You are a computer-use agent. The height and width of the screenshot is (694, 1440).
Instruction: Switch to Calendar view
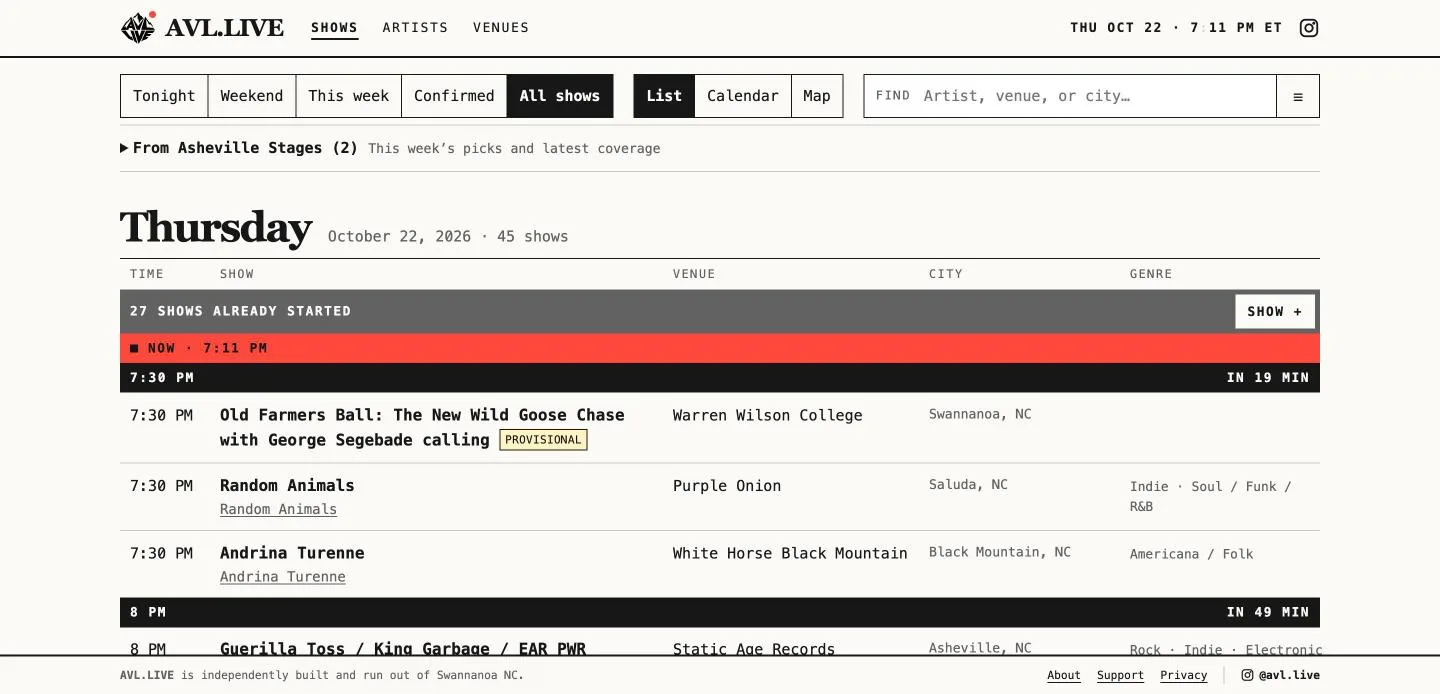[x=743, y=96]
